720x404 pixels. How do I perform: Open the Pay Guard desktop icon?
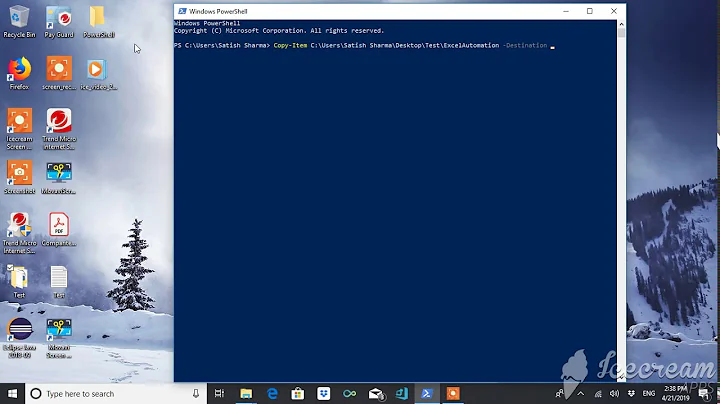point(59,18)
